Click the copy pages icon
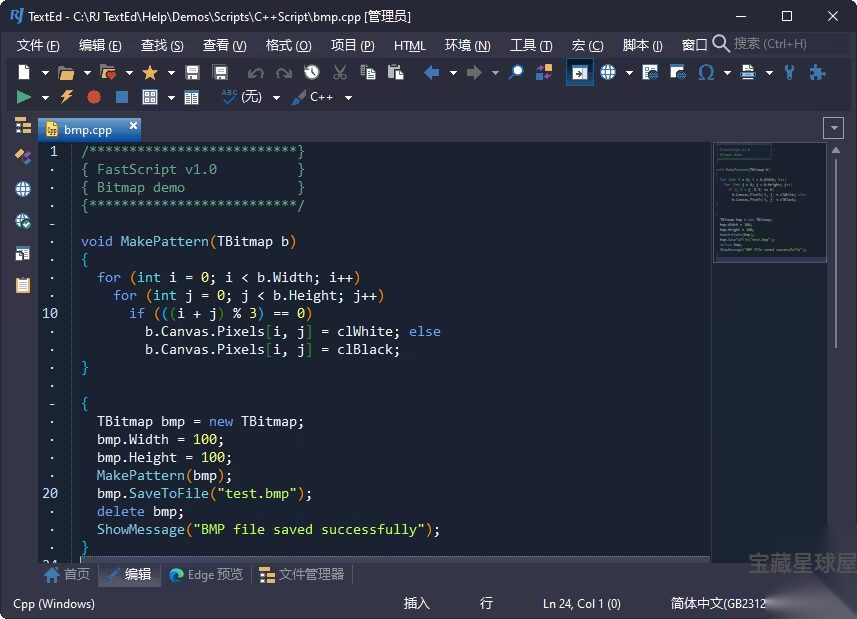 [368, 72]
